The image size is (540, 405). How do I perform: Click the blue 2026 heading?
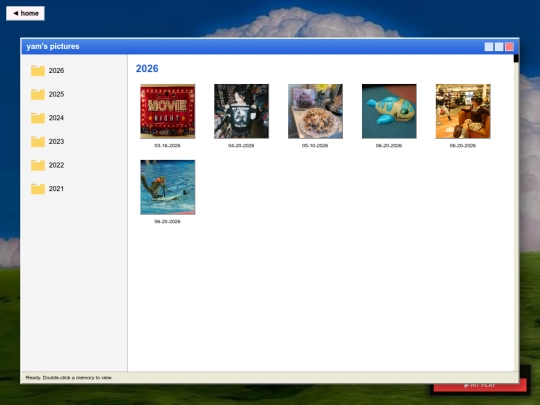(x=147, y=69)
